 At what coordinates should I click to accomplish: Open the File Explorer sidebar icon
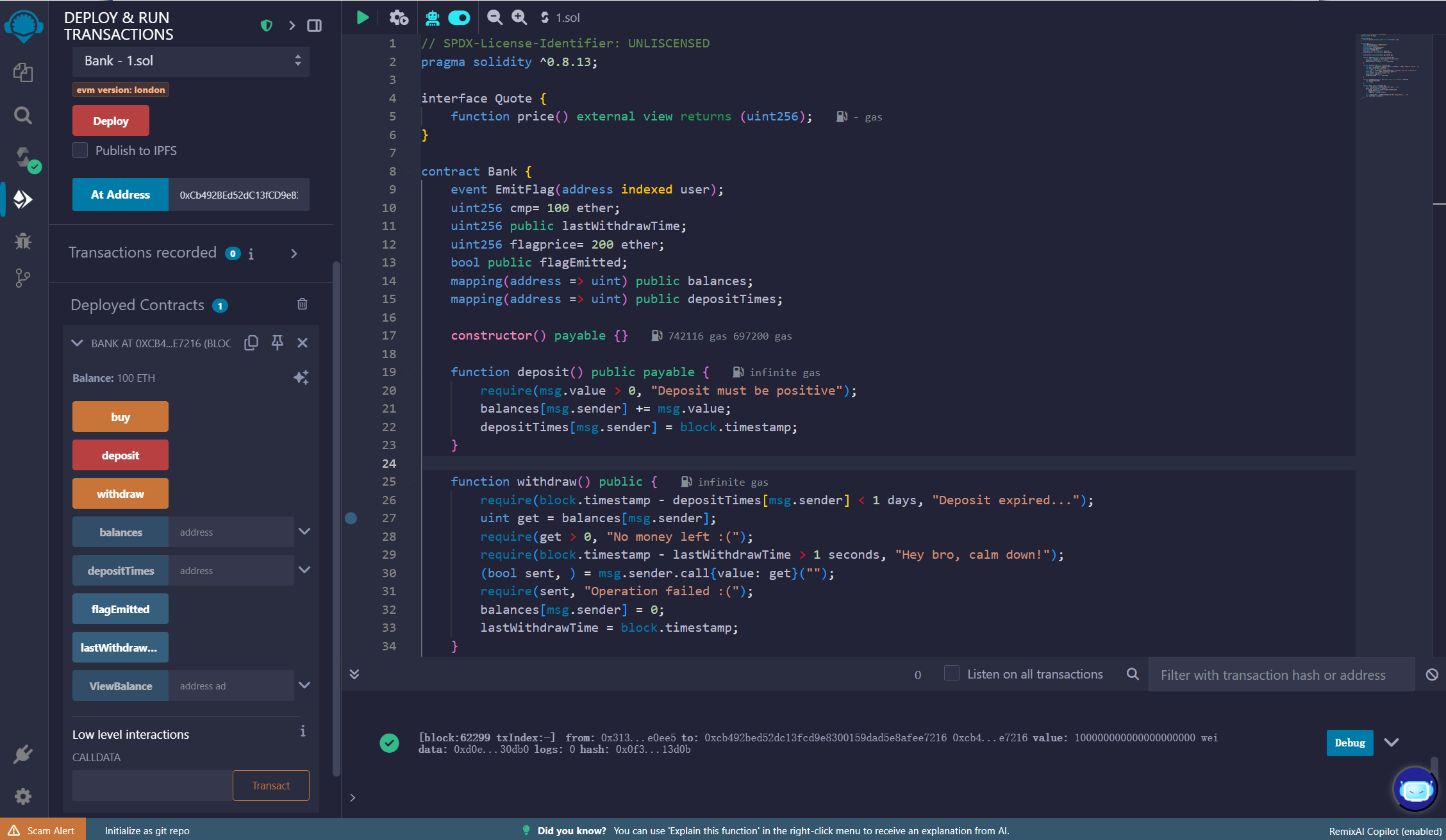click(23, 72)
